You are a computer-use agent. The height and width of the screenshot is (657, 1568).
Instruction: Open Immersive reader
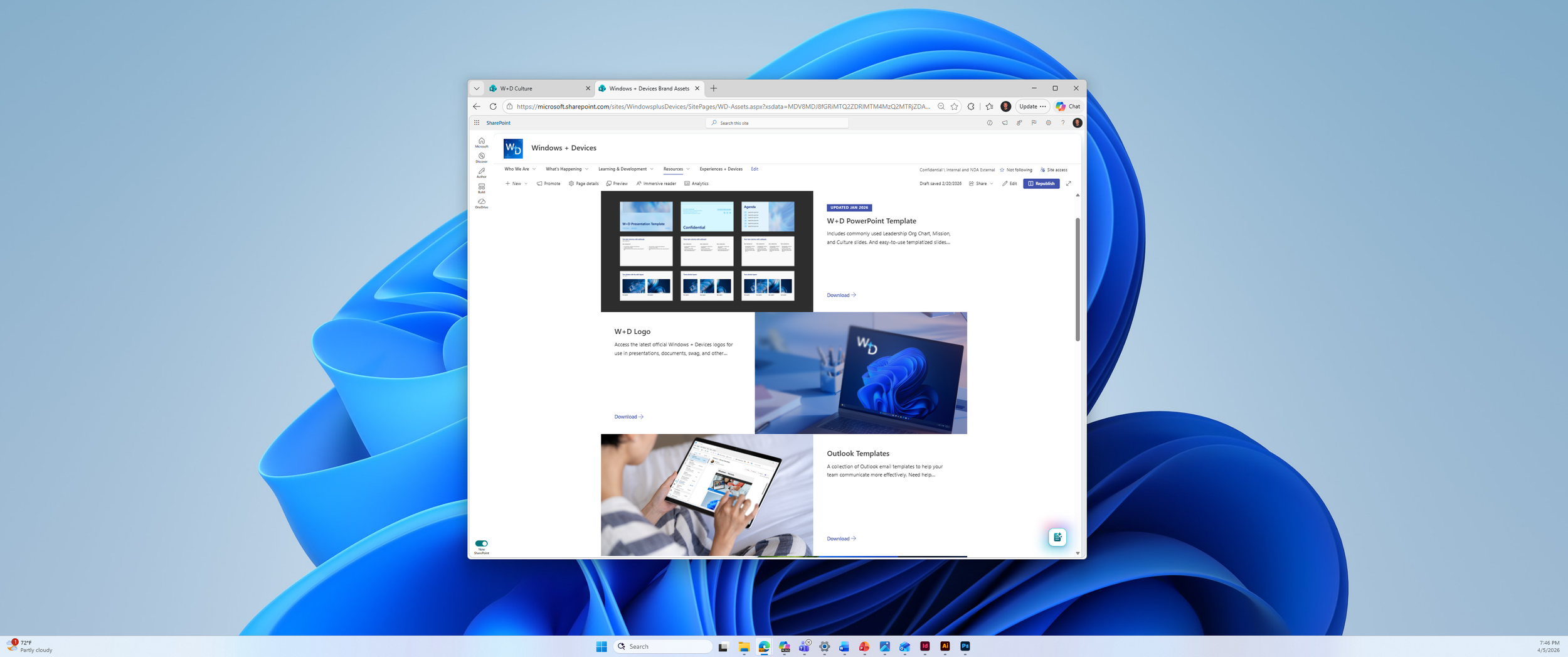click(656, 184)
